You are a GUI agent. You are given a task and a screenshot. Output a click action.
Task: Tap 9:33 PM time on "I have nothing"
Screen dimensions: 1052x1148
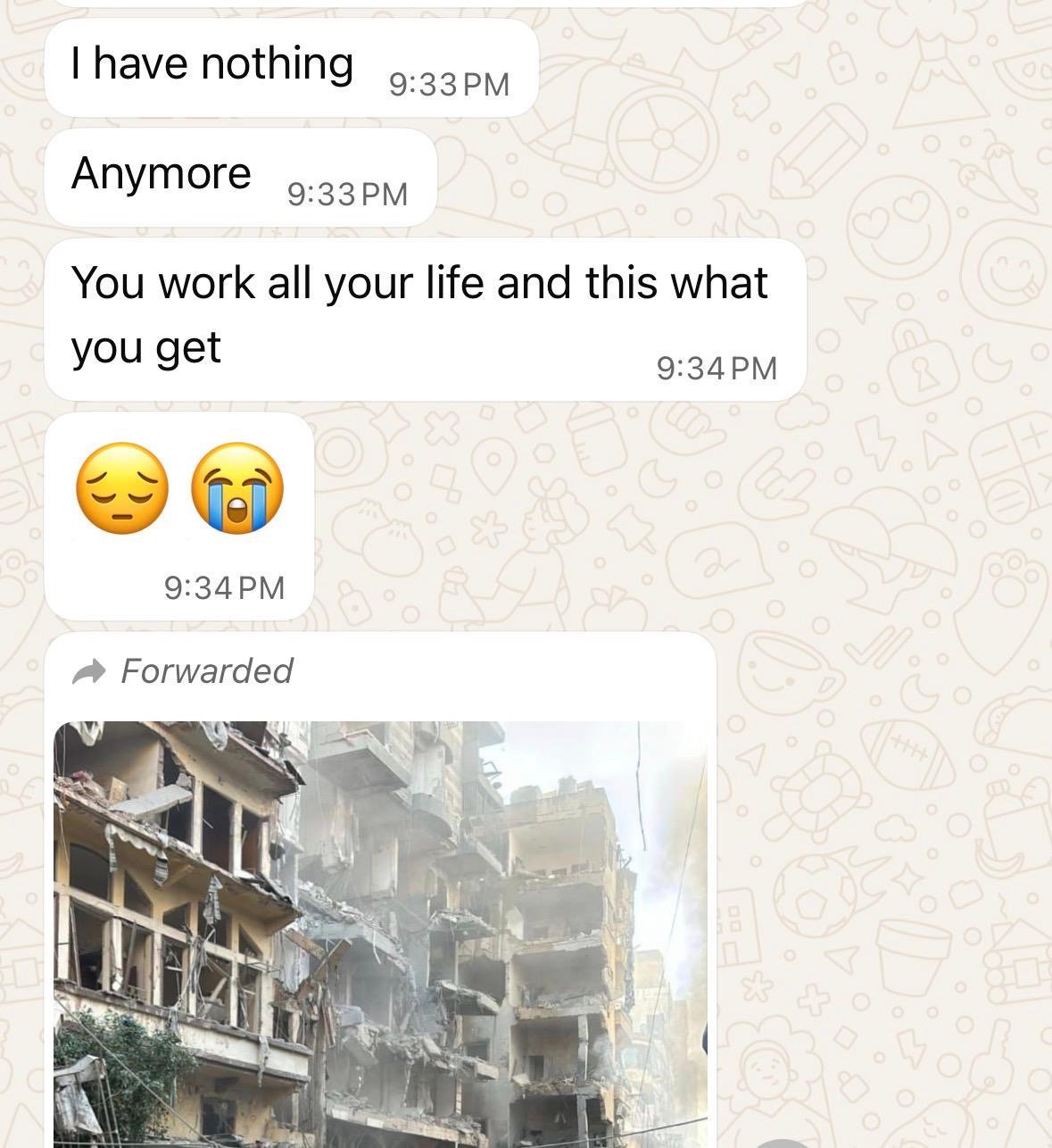click(449, 85)
